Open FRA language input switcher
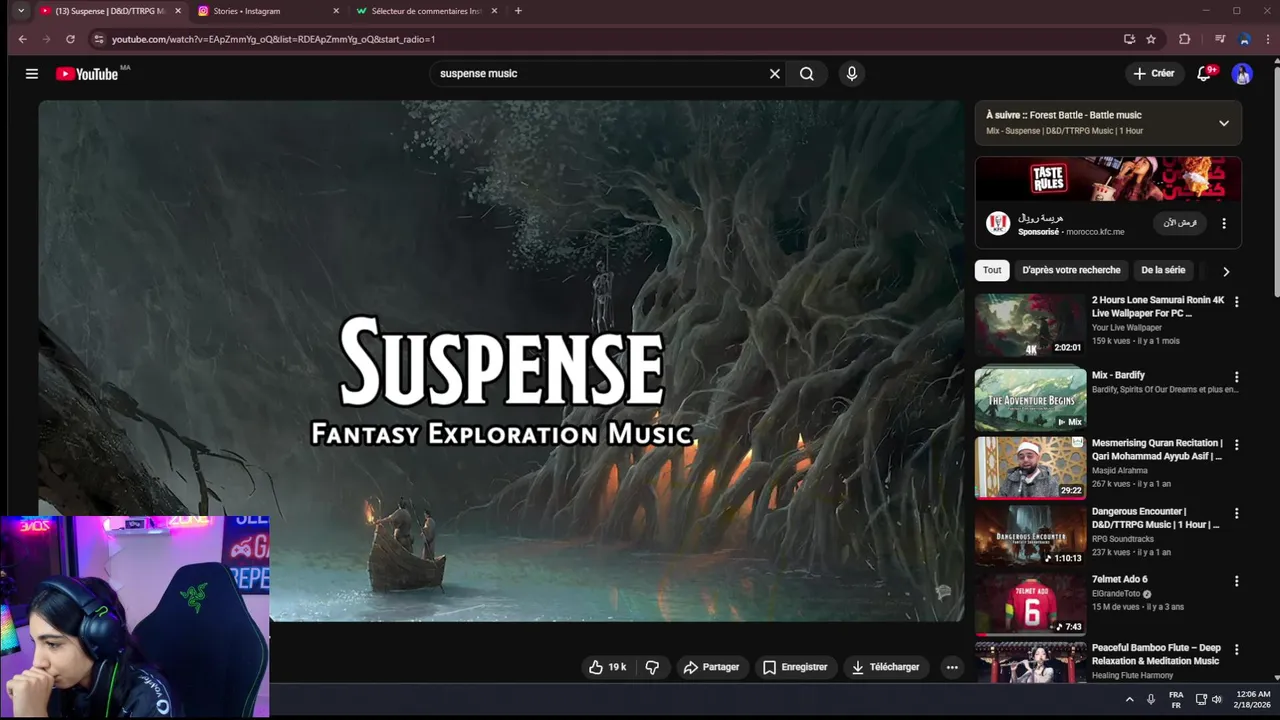The image size is (1280, 720). tap(1176, 700)
